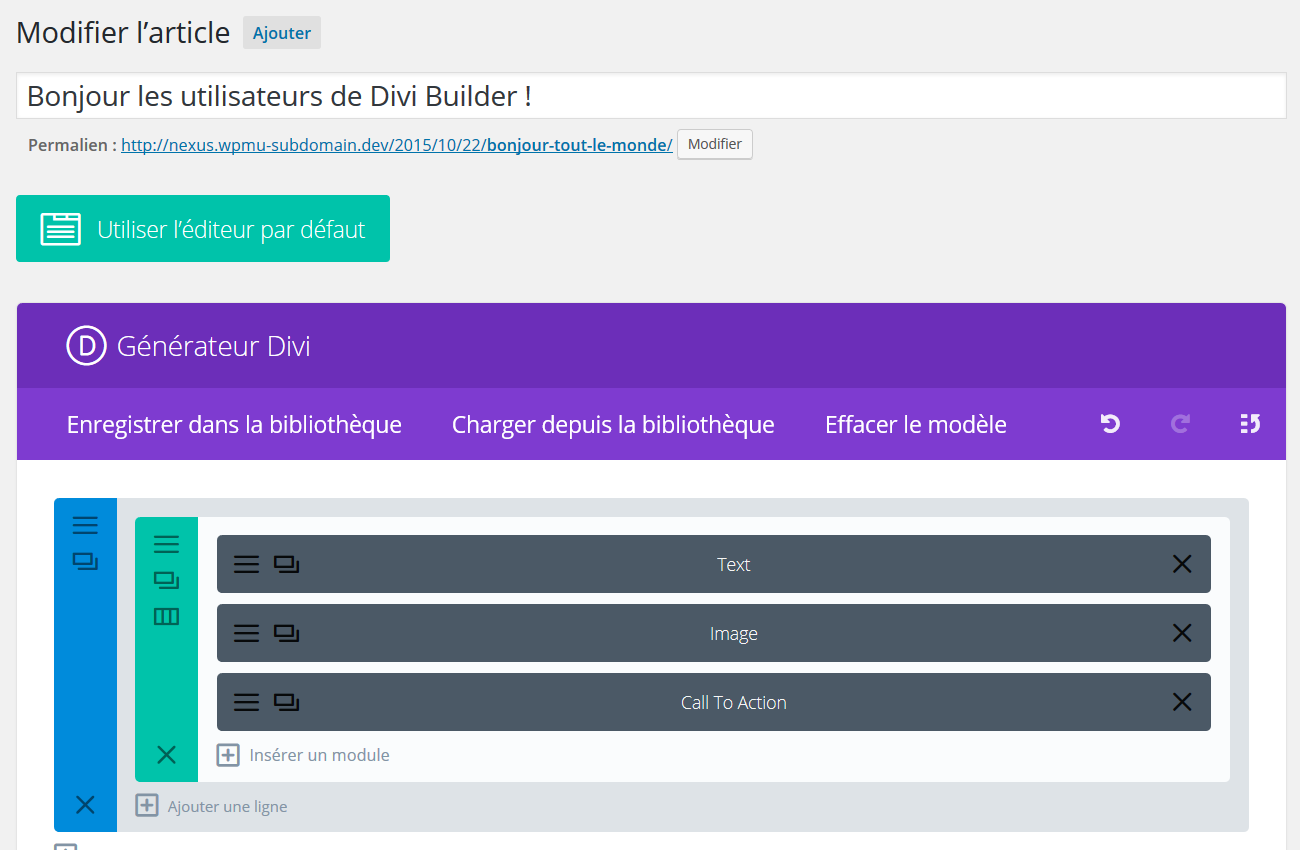Image resolution: width=1300 pixels, height=850 pixels.
Task: Click the redo arrow in Divi toolbar
Action: (1180, 424)
